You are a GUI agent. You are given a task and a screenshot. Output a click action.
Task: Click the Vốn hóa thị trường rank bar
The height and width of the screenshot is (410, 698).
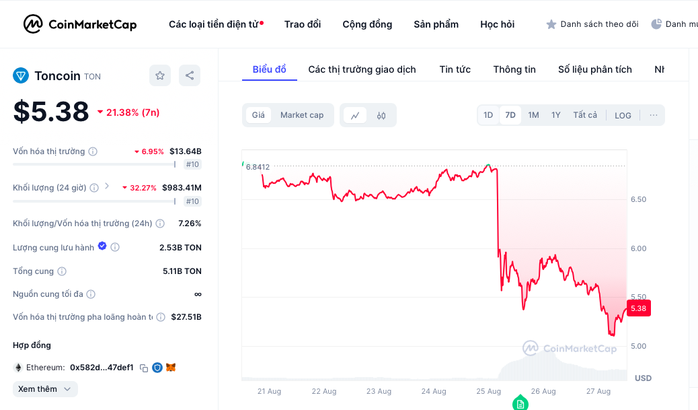point(94,165)
